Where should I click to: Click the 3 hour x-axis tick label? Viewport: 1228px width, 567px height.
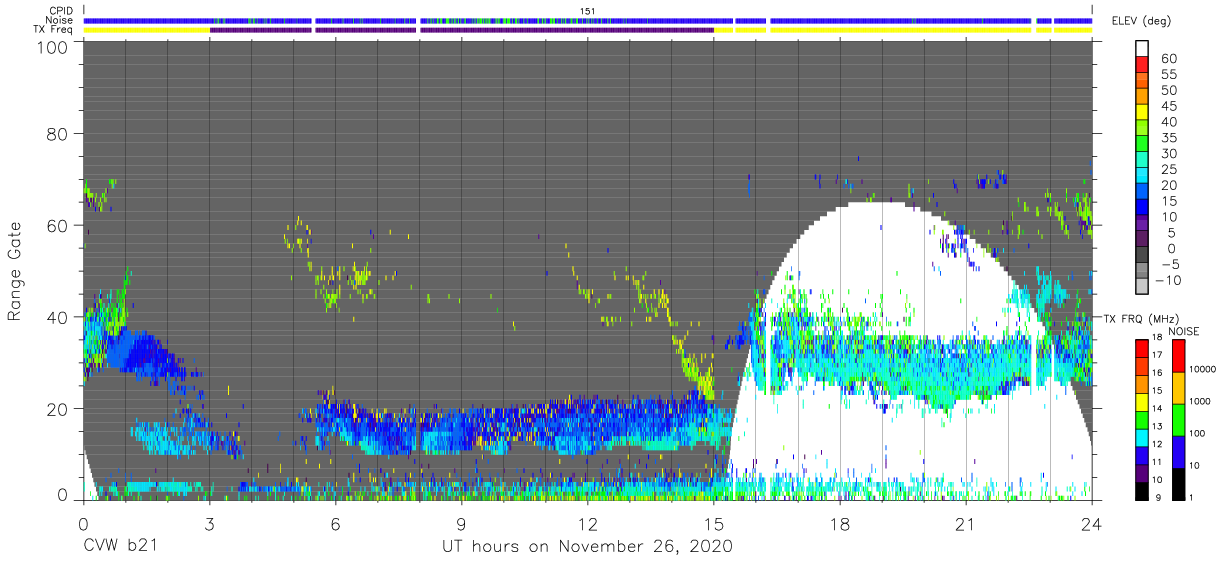pos(208,523)
